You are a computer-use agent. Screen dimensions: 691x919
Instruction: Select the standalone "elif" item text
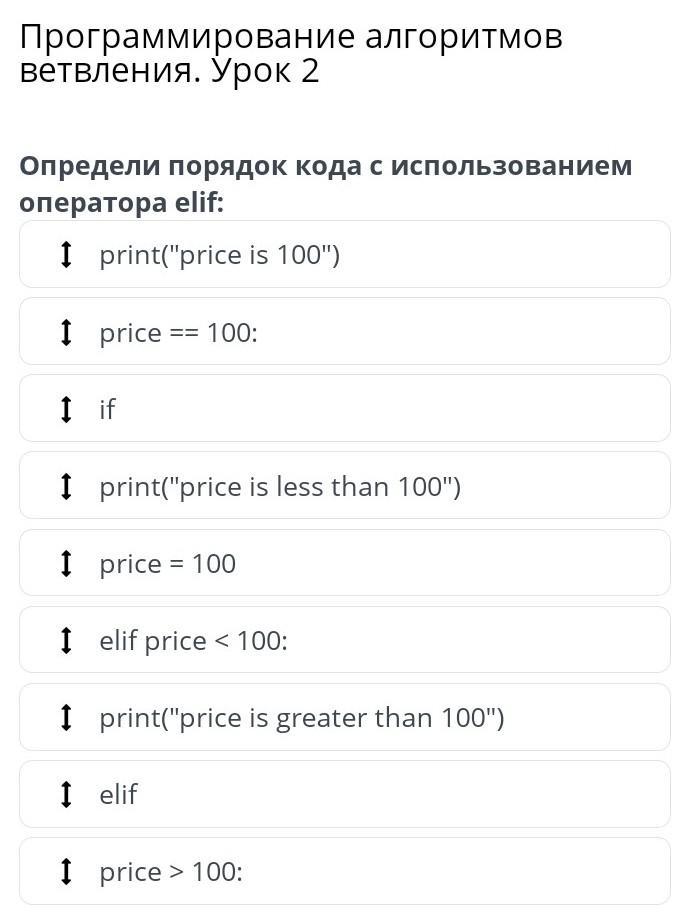[x=118, y=794]
